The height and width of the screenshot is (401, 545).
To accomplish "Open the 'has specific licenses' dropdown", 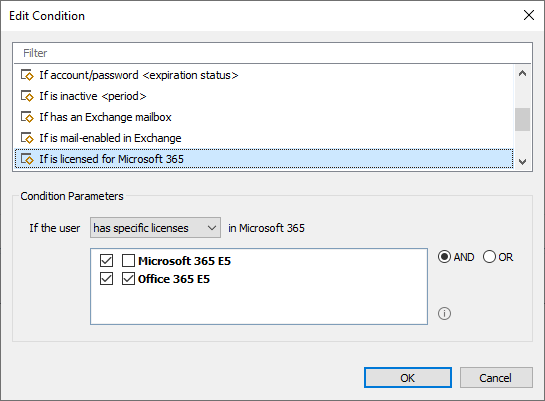I will [155, 228].
